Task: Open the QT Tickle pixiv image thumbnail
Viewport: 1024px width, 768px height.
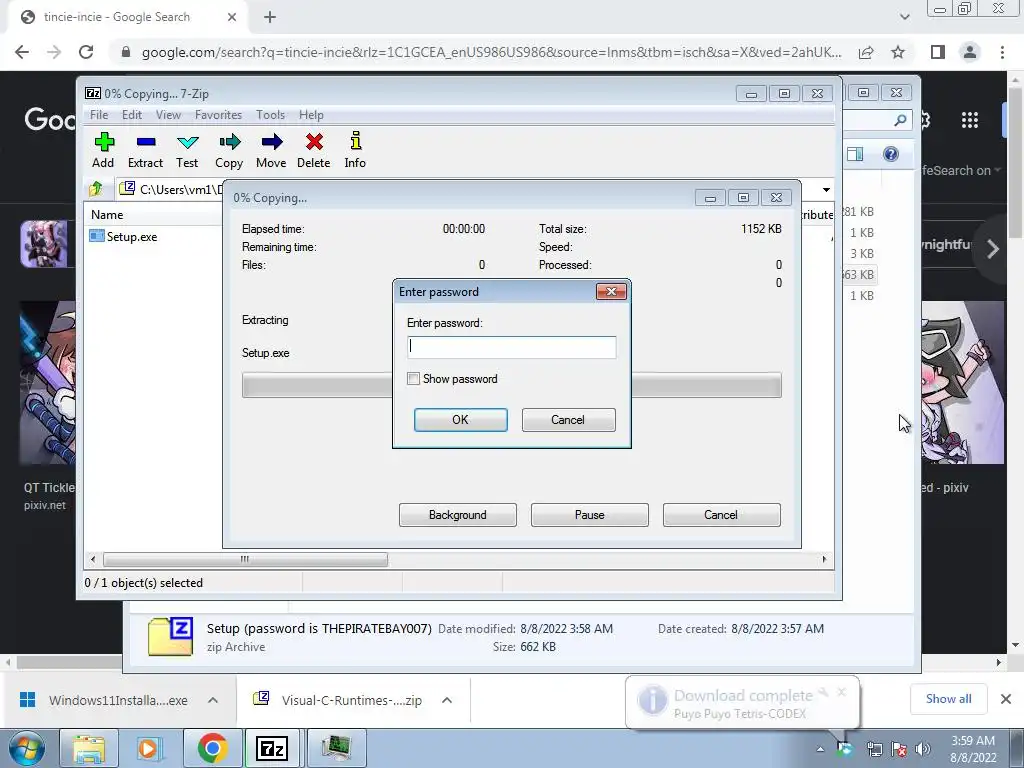Action: click(47, 383)
